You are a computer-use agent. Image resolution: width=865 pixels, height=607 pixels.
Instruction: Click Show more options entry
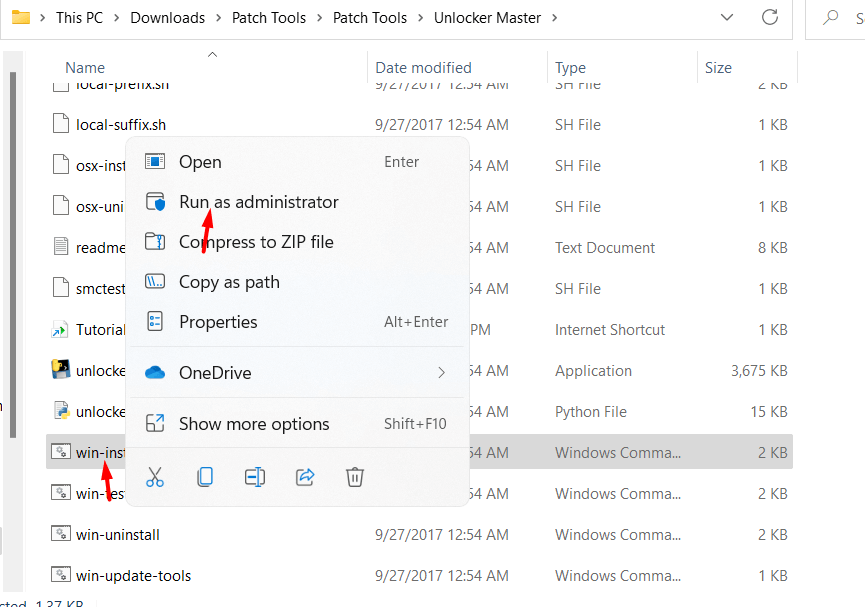point(254,424)
